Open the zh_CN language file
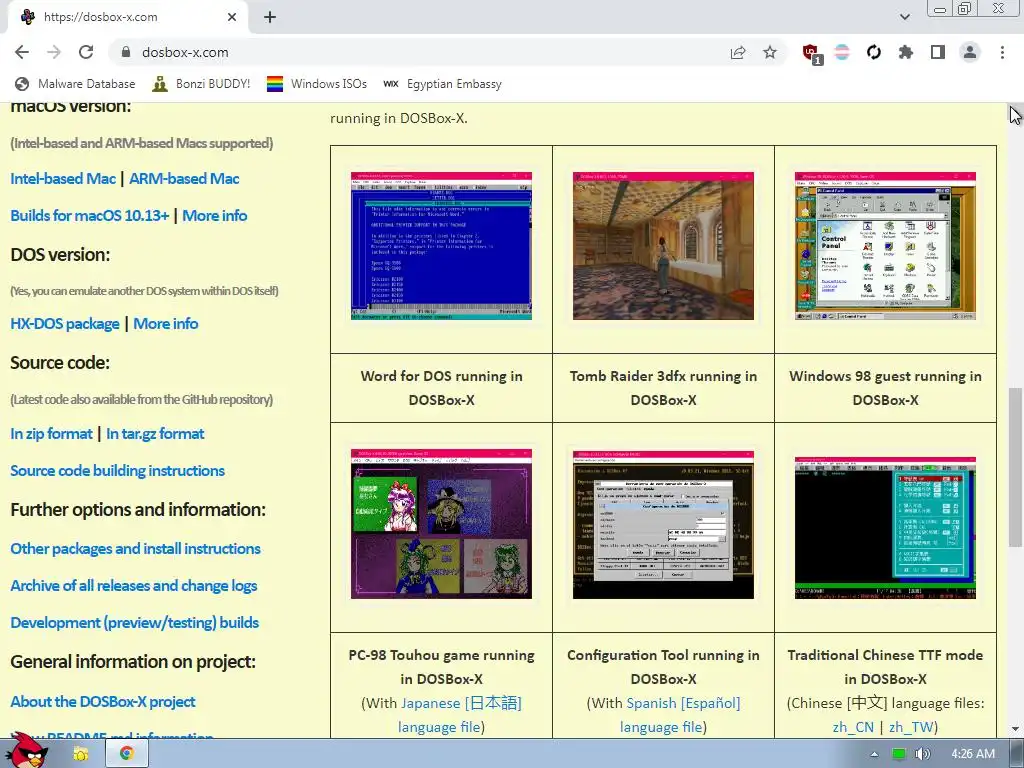1024x768 pixels. click(x=853, y=727)
